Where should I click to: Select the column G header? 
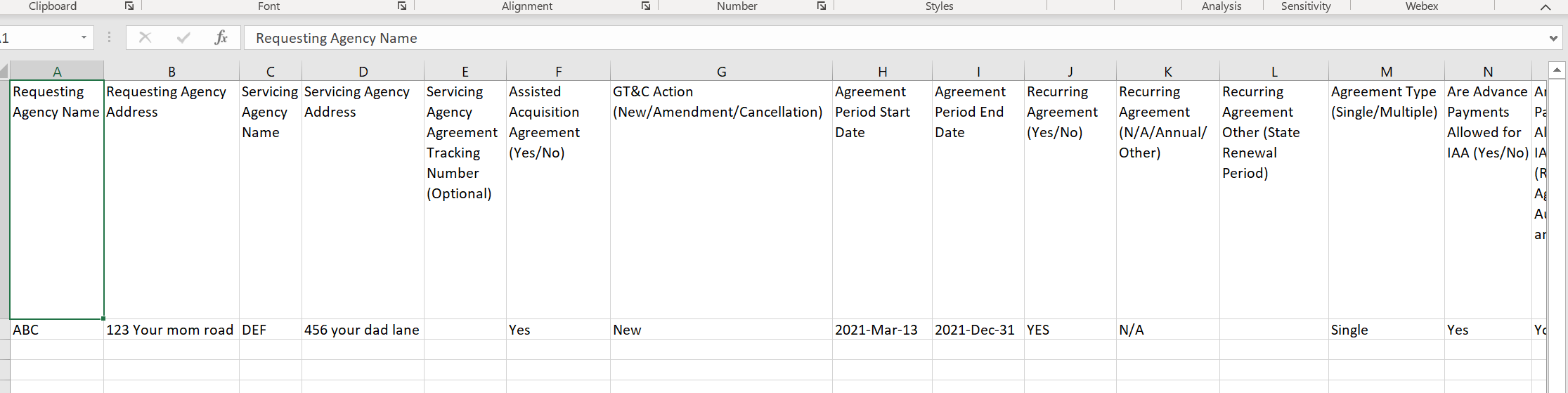coord(721,71)
